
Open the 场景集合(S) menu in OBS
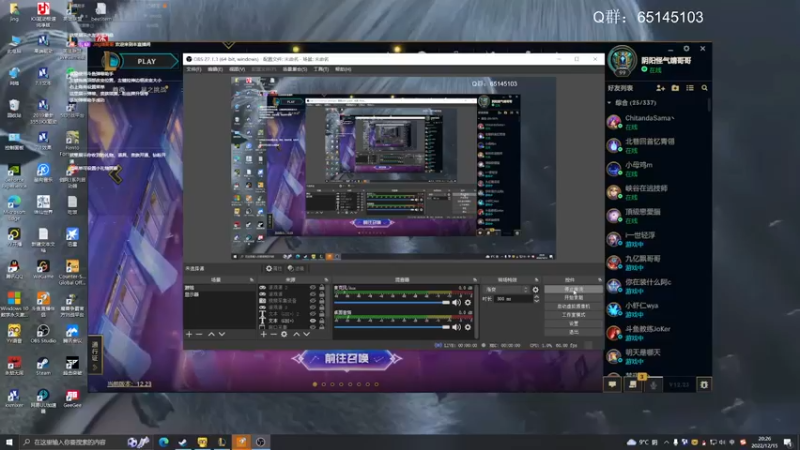(295, 69)
